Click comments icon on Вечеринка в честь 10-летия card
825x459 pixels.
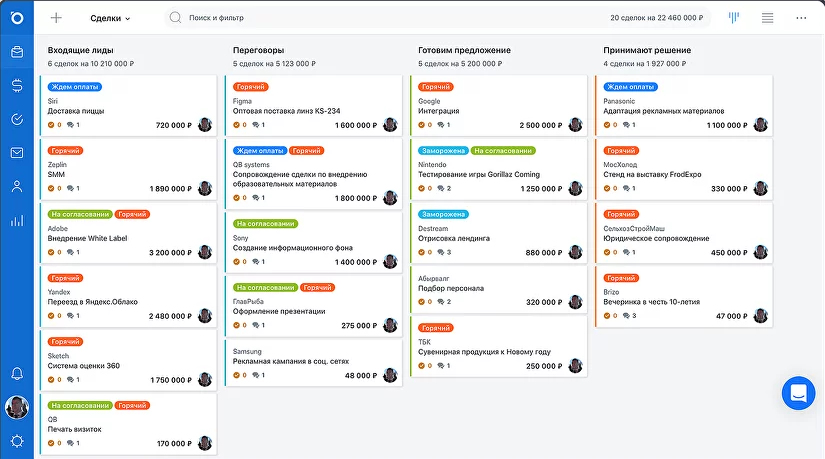click(x=626, y=316)
